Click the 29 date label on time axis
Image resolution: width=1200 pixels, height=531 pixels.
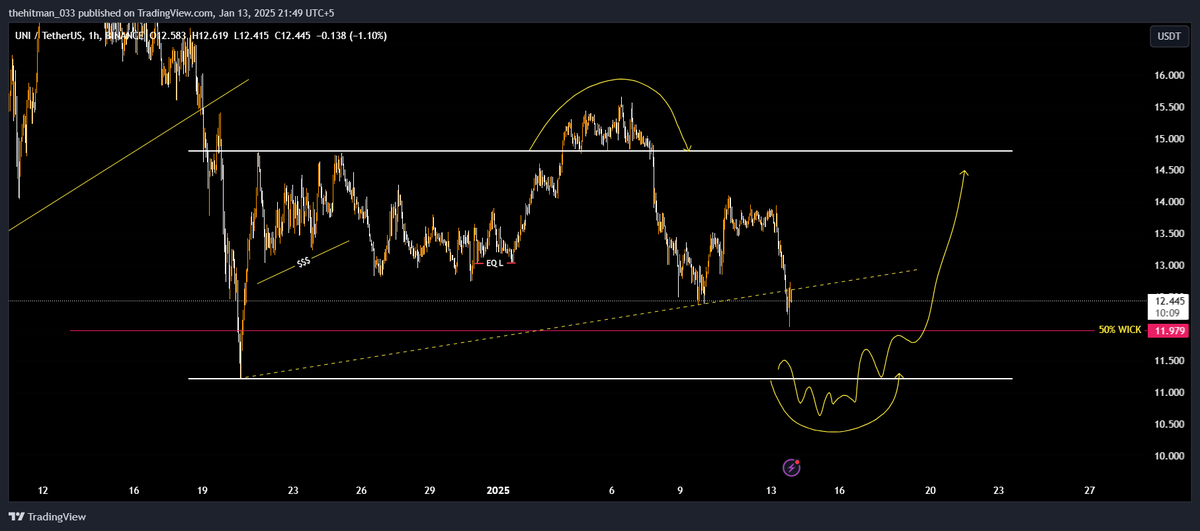tap(429, 491)
